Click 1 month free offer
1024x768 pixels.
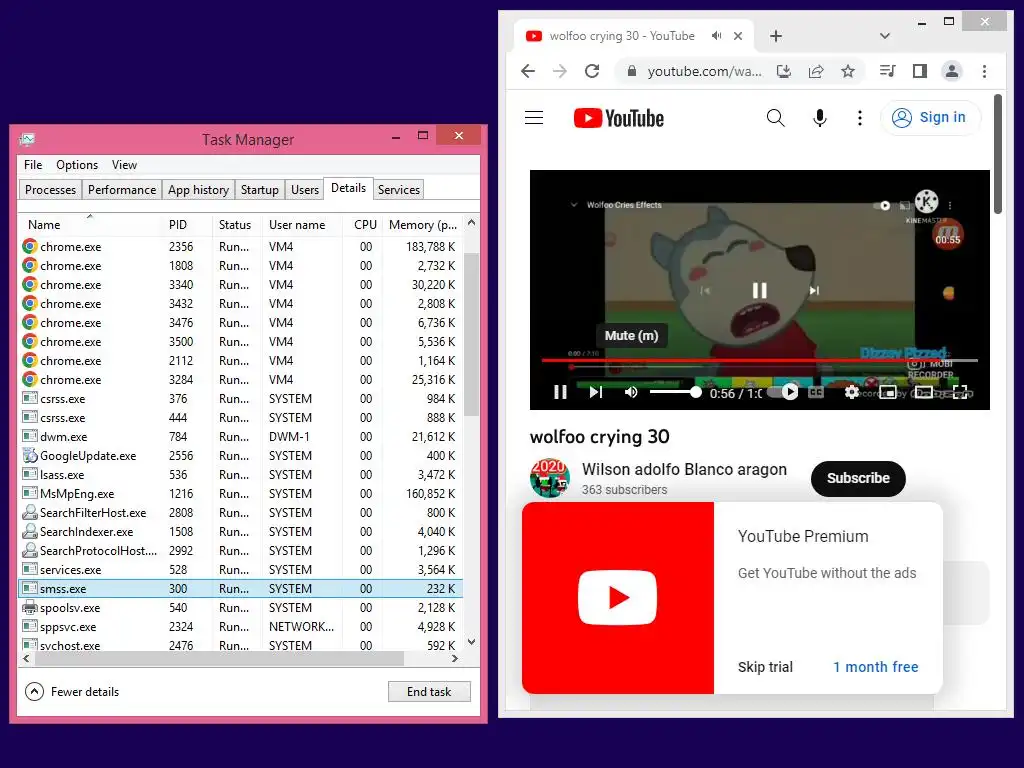[x=875, y=667]
